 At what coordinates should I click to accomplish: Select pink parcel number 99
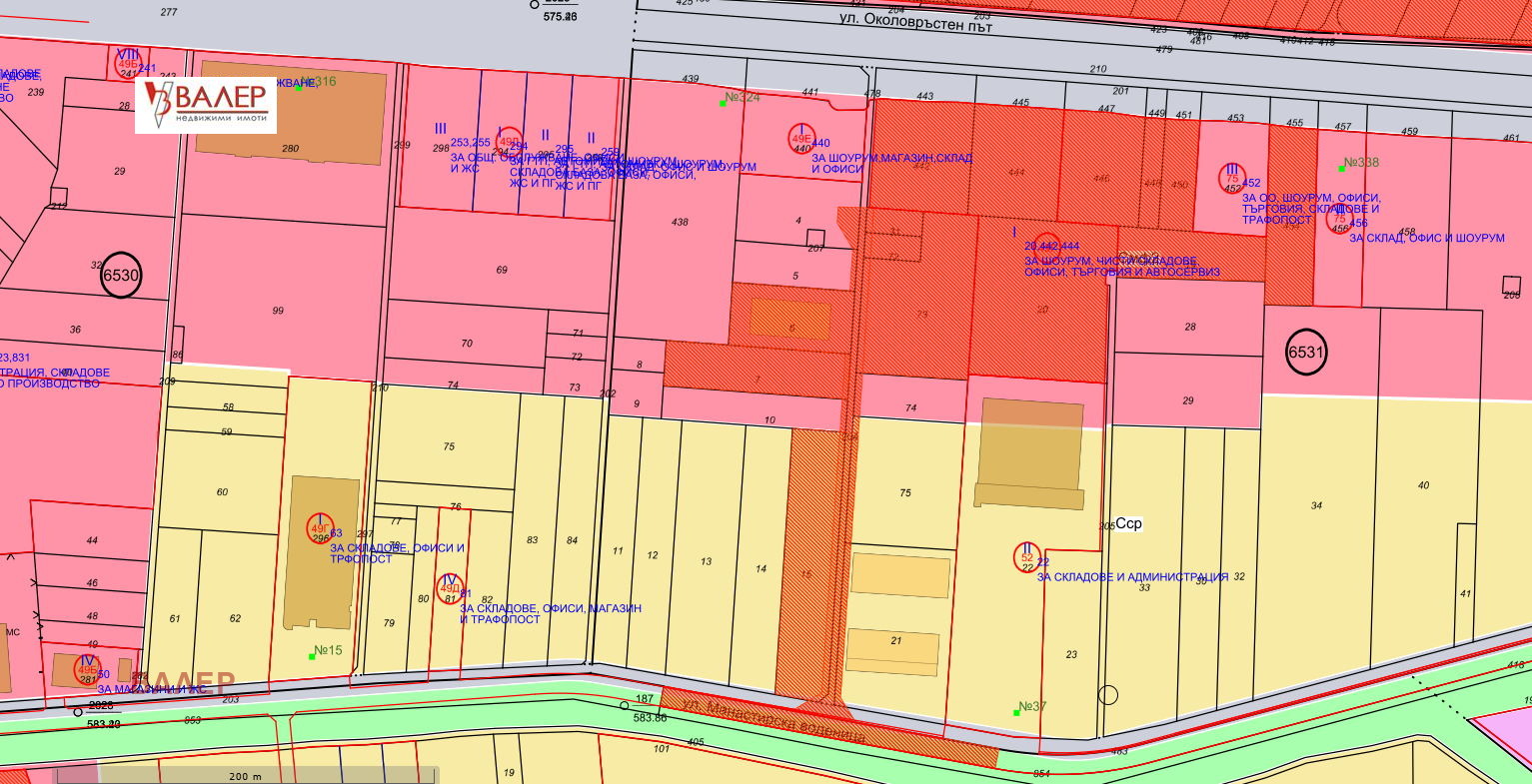278,311
